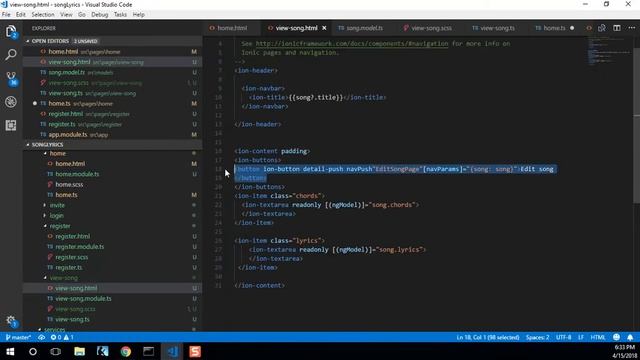Open the Windows Start menu

(x=10, y=351)
